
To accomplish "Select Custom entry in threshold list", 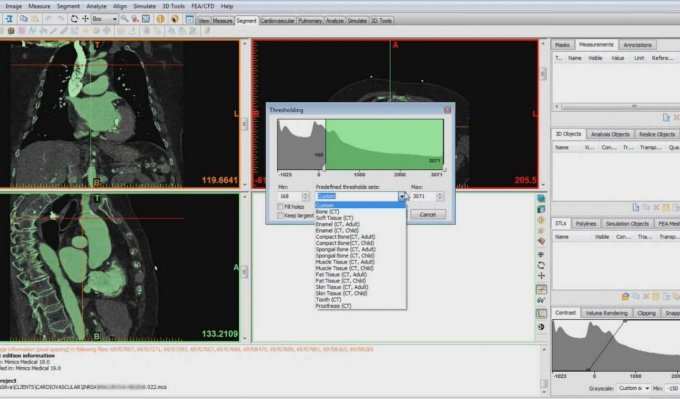I will coord(360,205).
